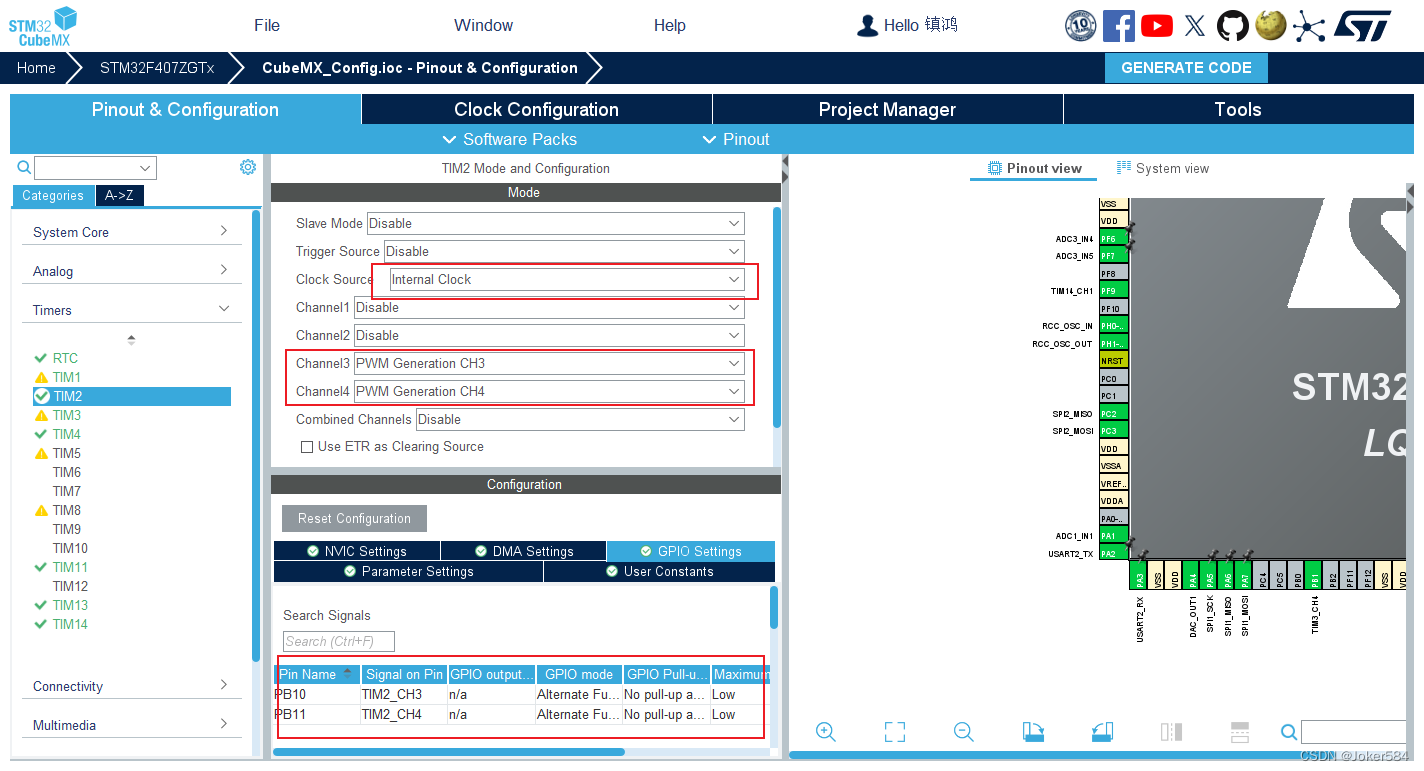This screenshot has width=1424, height=771.
Task: Open the NVIC Settings tab
Action: pyautogui.click(x=357, y=551)
